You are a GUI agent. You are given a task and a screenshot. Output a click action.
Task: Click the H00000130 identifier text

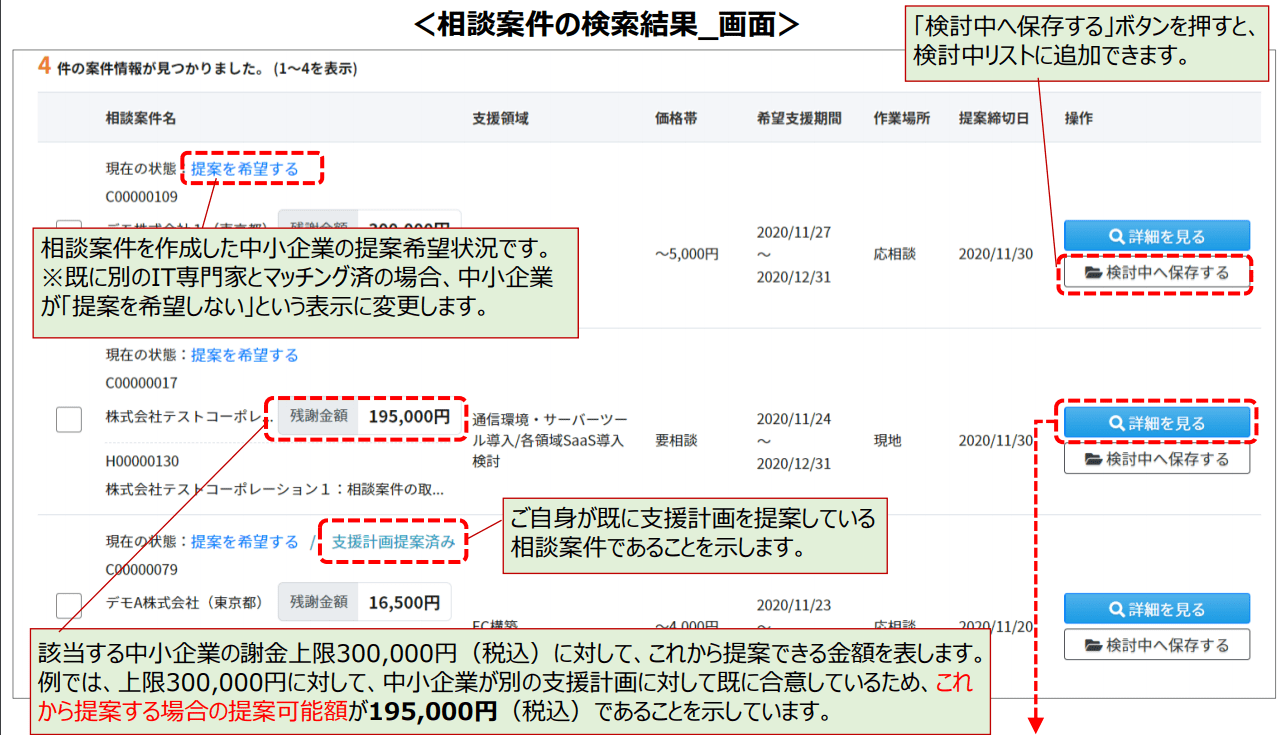click(x=142, y=461)
